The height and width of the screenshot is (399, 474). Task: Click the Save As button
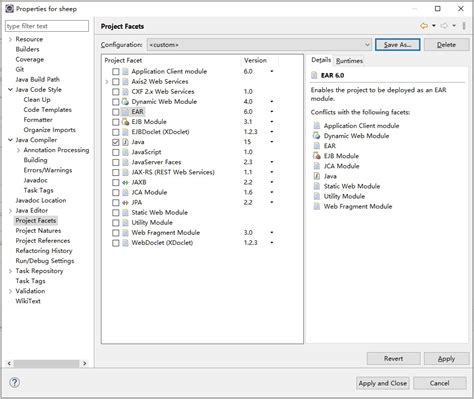click(397, 45)
